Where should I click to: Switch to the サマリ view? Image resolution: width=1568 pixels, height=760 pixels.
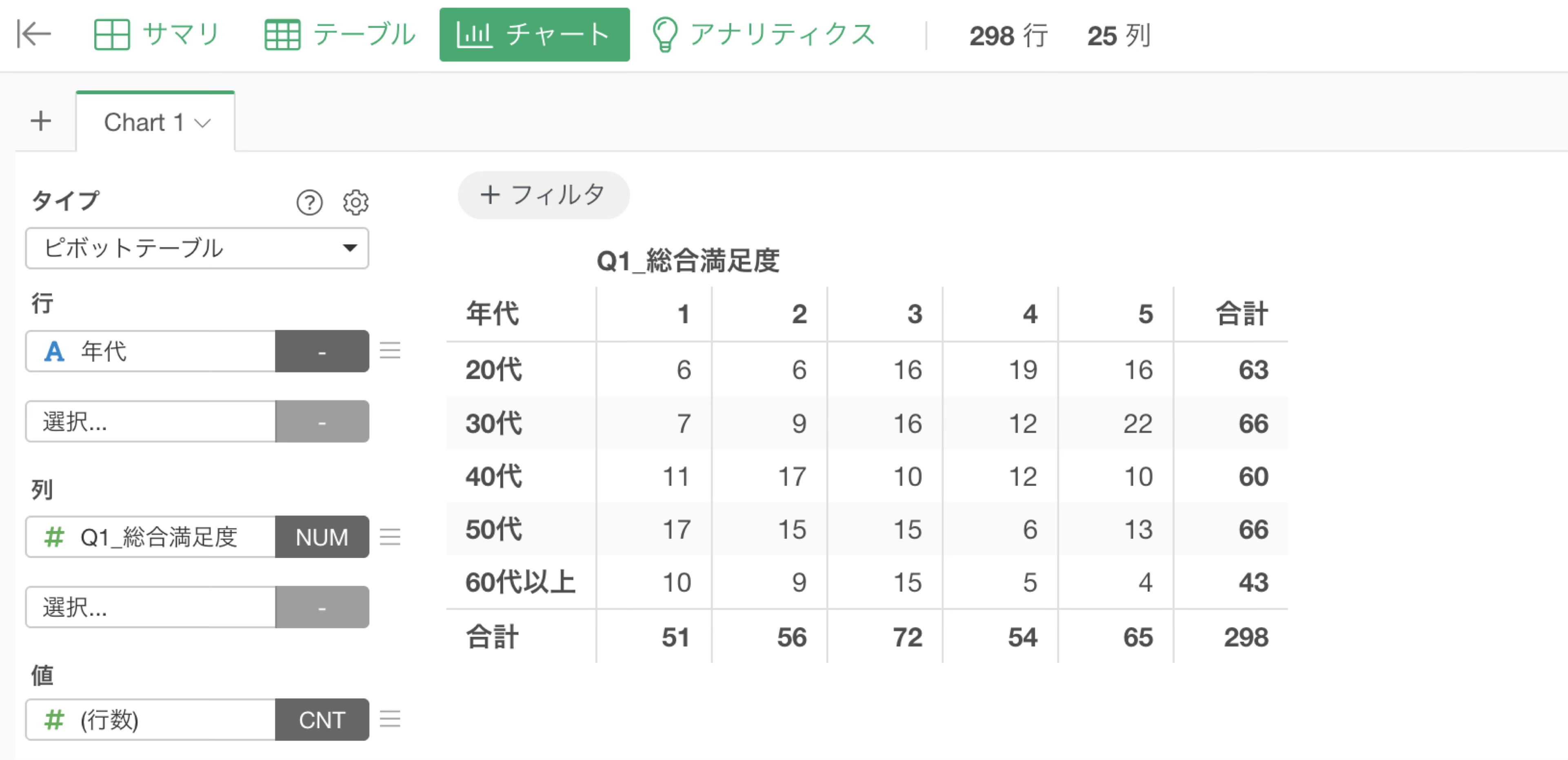(x=156, y=34)
